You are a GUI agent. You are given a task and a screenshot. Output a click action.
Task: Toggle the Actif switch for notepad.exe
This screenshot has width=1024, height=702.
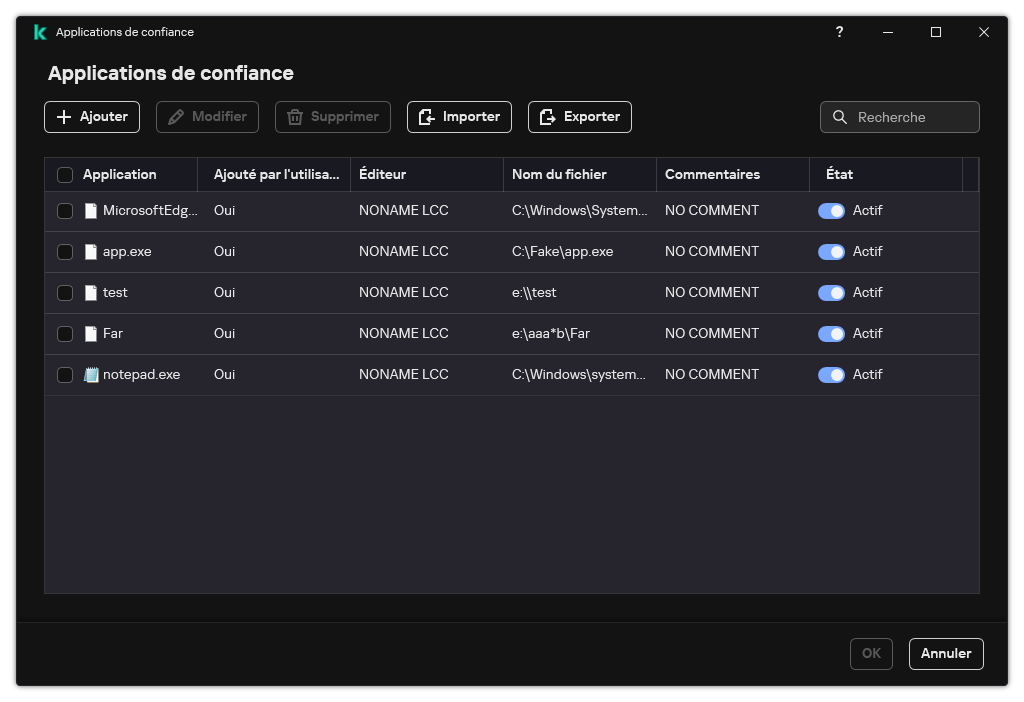(832, 374)
